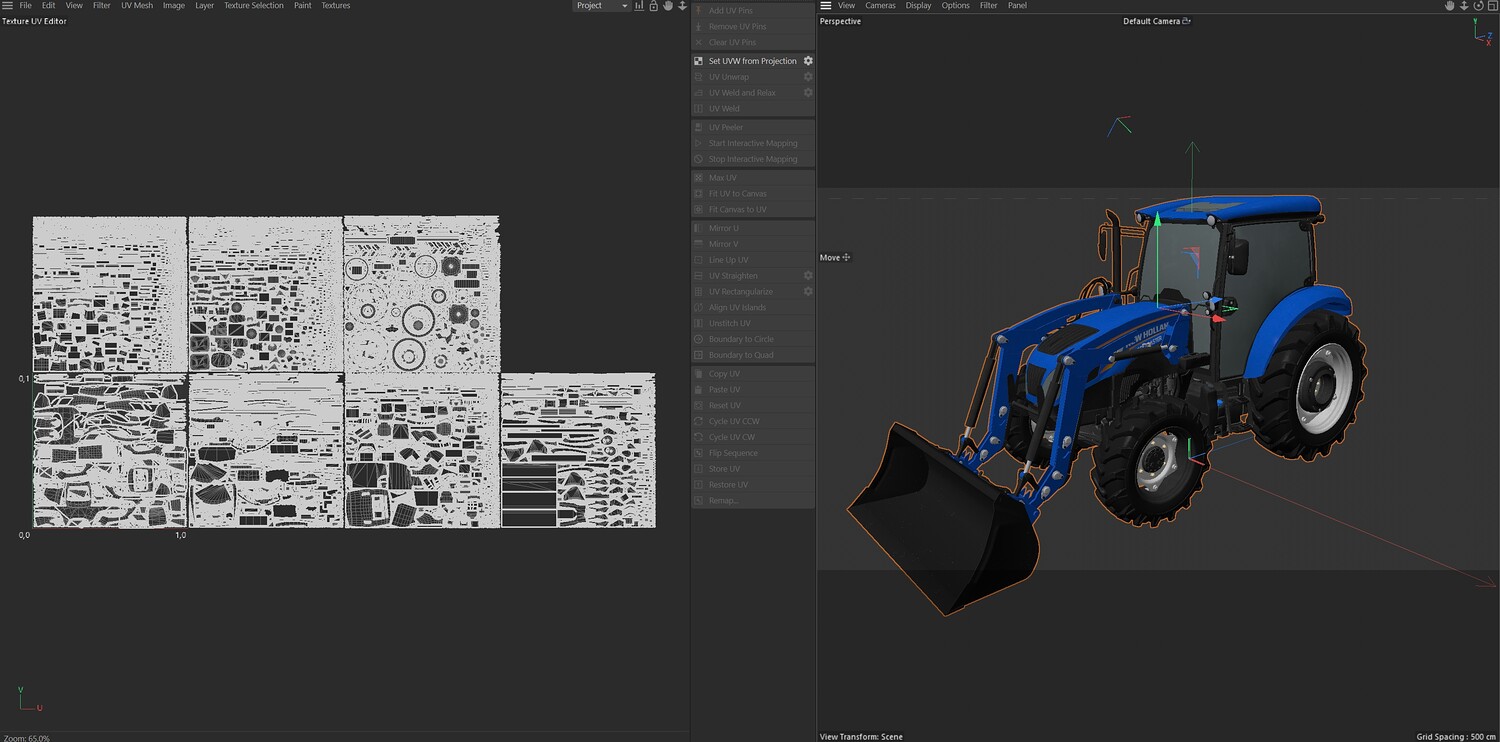The width and height of the screenshot is (1500, 742).
Task: Click the Mirror U command
Action: (x=753, y=229)
